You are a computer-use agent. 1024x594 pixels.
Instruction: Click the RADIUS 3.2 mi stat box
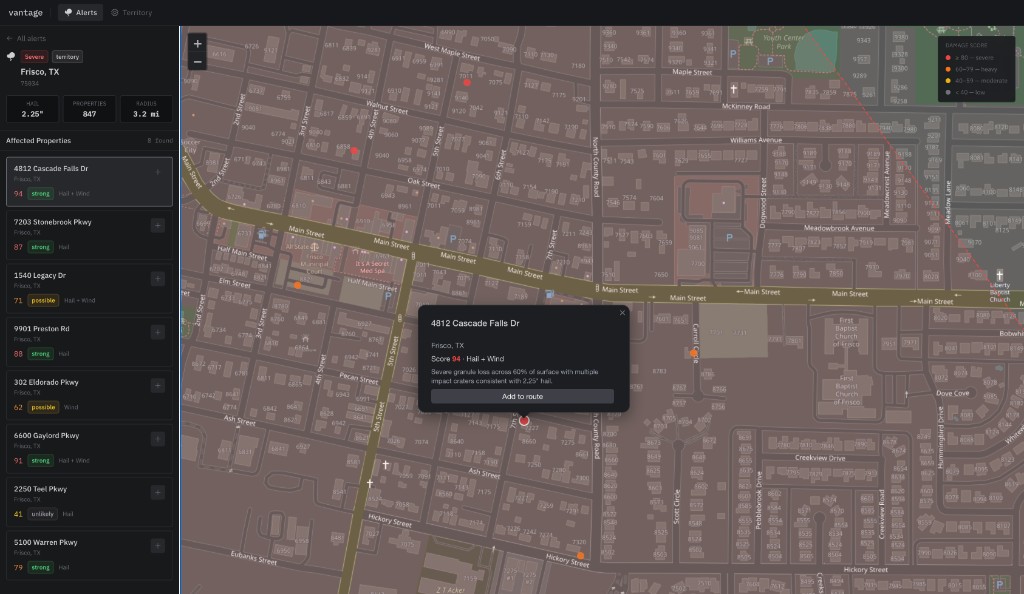tap(146, 109)
